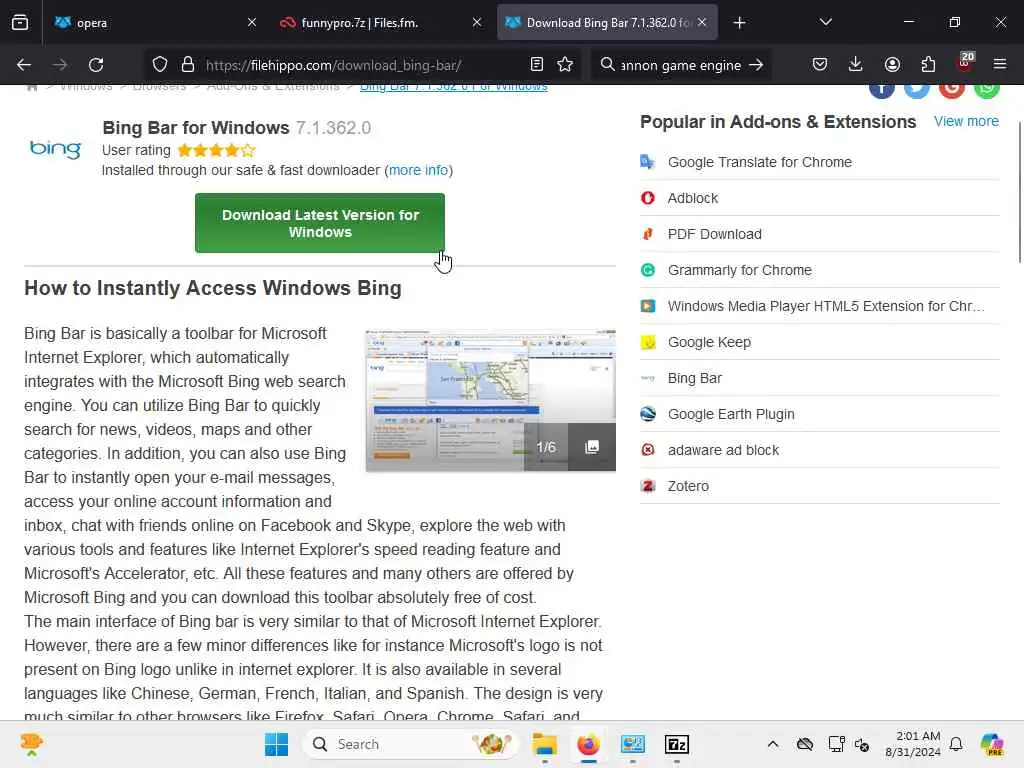Select the Download Bing Bar tab
Image resolution: width=1024 pixels, height=768 pixels.
(607, 22)
